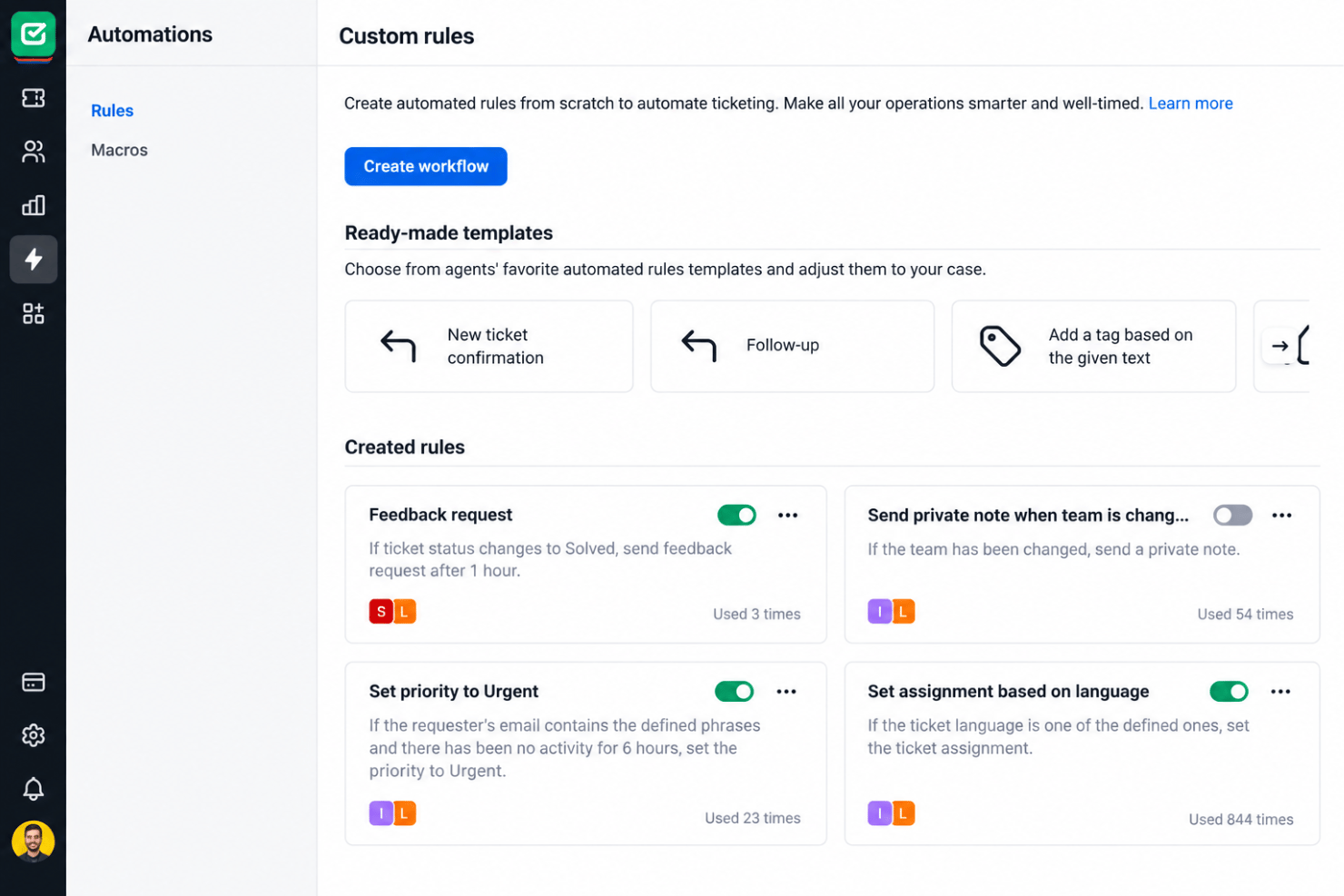Open the Feedback request rule title
The image size is (1344, 896).
pos(440,515)
